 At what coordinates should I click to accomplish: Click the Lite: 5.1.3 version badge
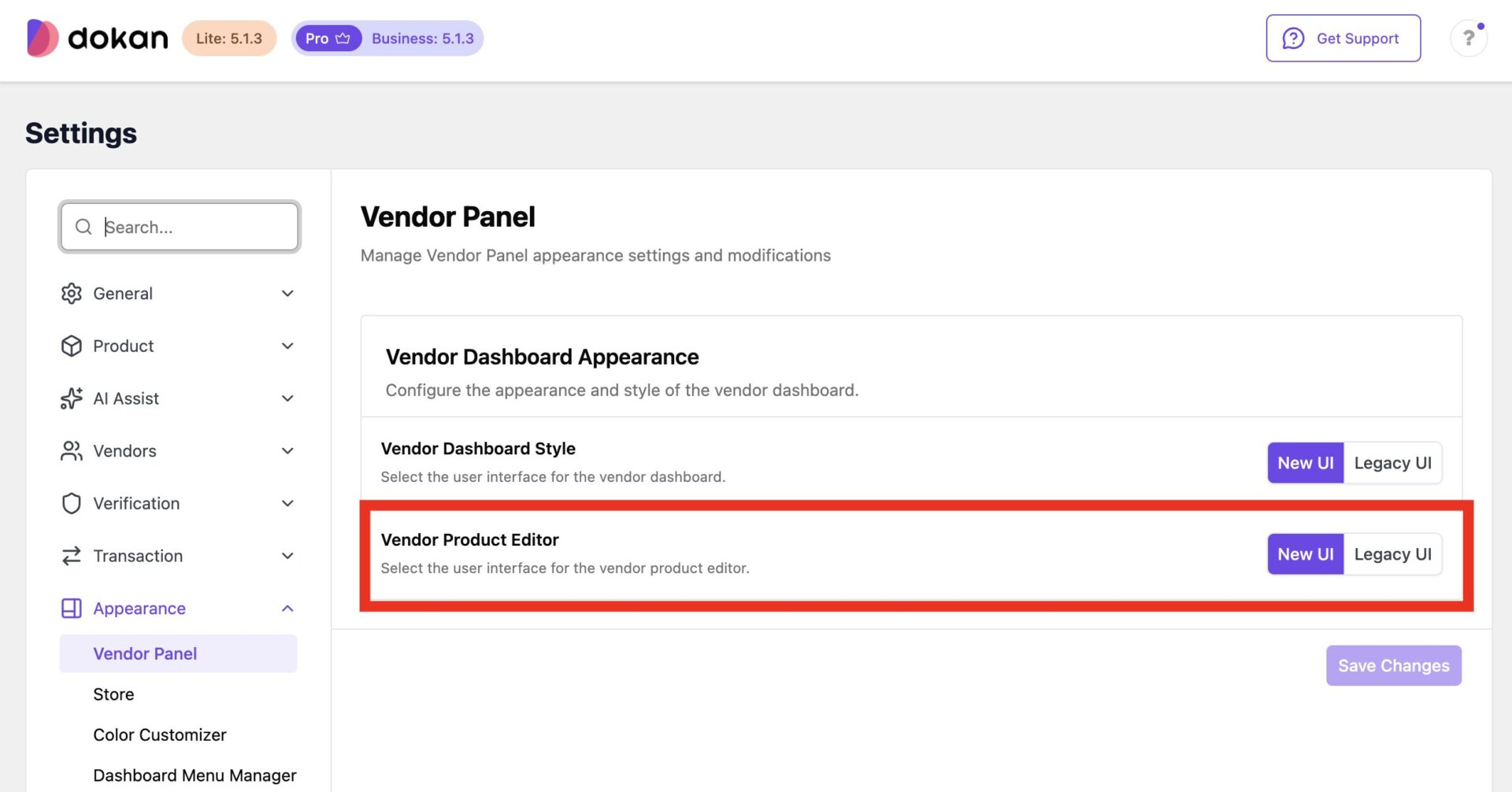click(229, 39)
